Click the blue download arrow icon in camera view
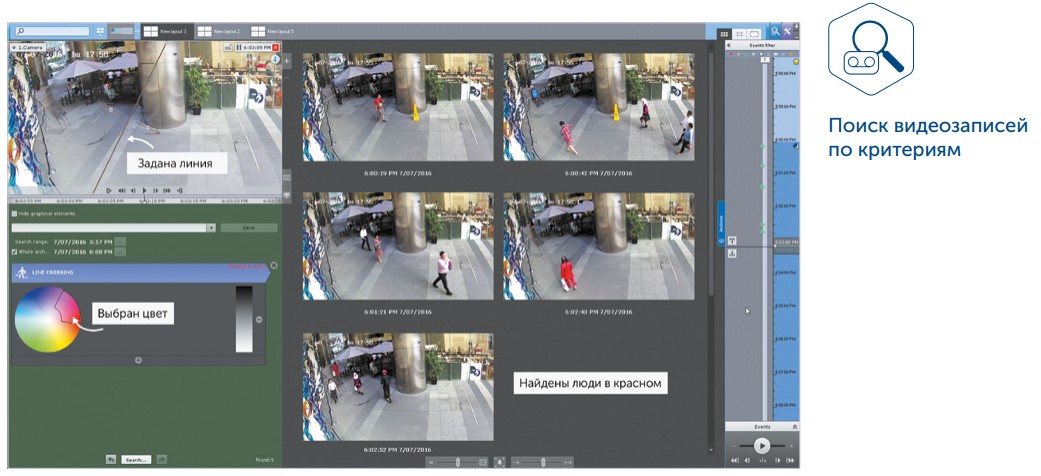The image size is (1041, 476). 275,59
